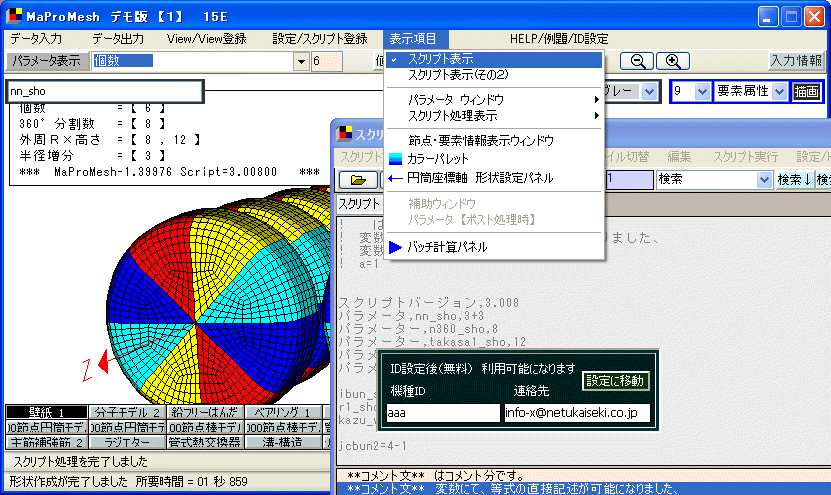Toggle the checked スクリプト表示 menu item
The image size is (831, 495).
tap(440, 59)
